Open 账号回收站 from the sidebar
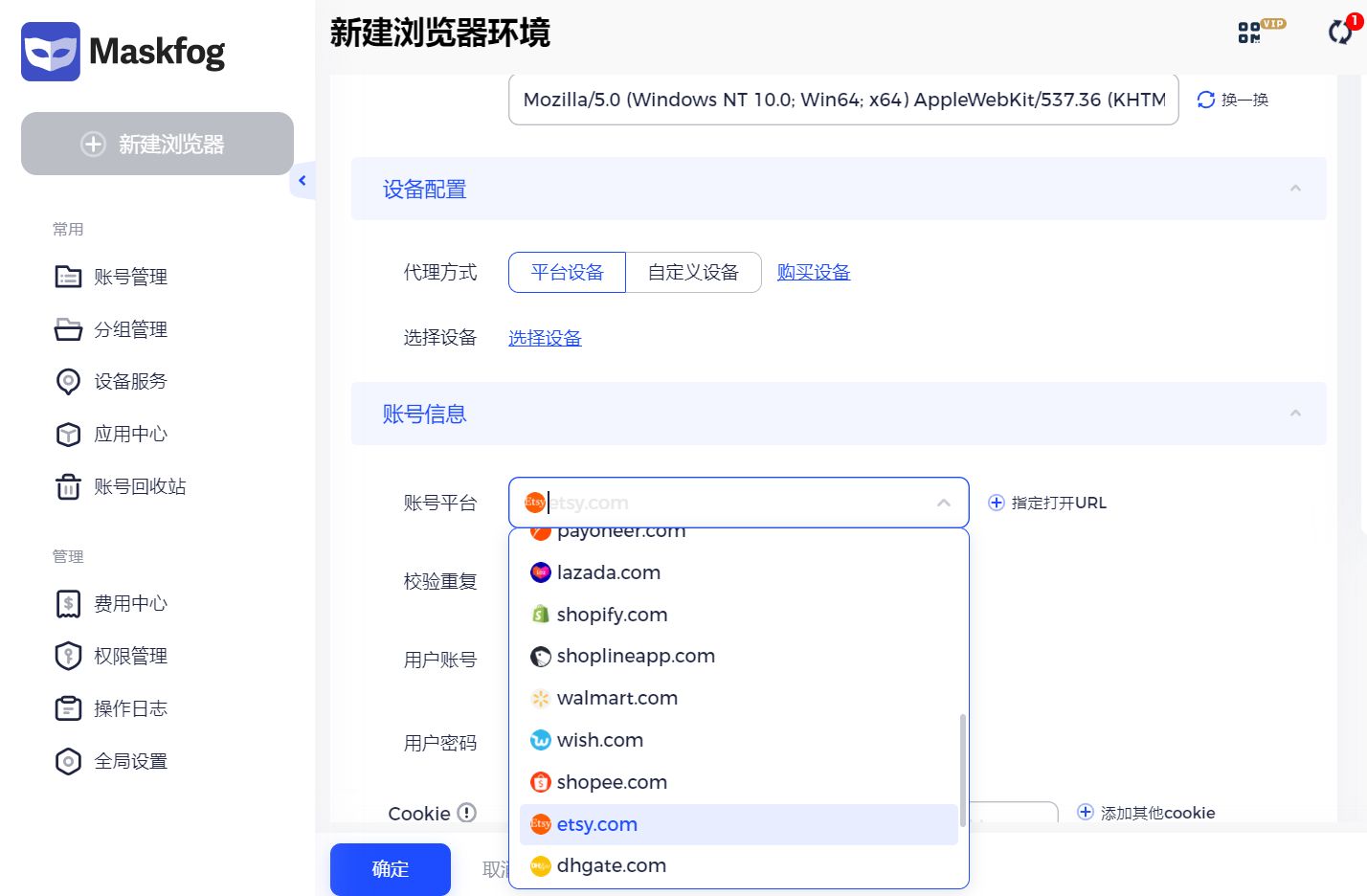The width and height of the screenshot is (1367, 896). [140, 486]
